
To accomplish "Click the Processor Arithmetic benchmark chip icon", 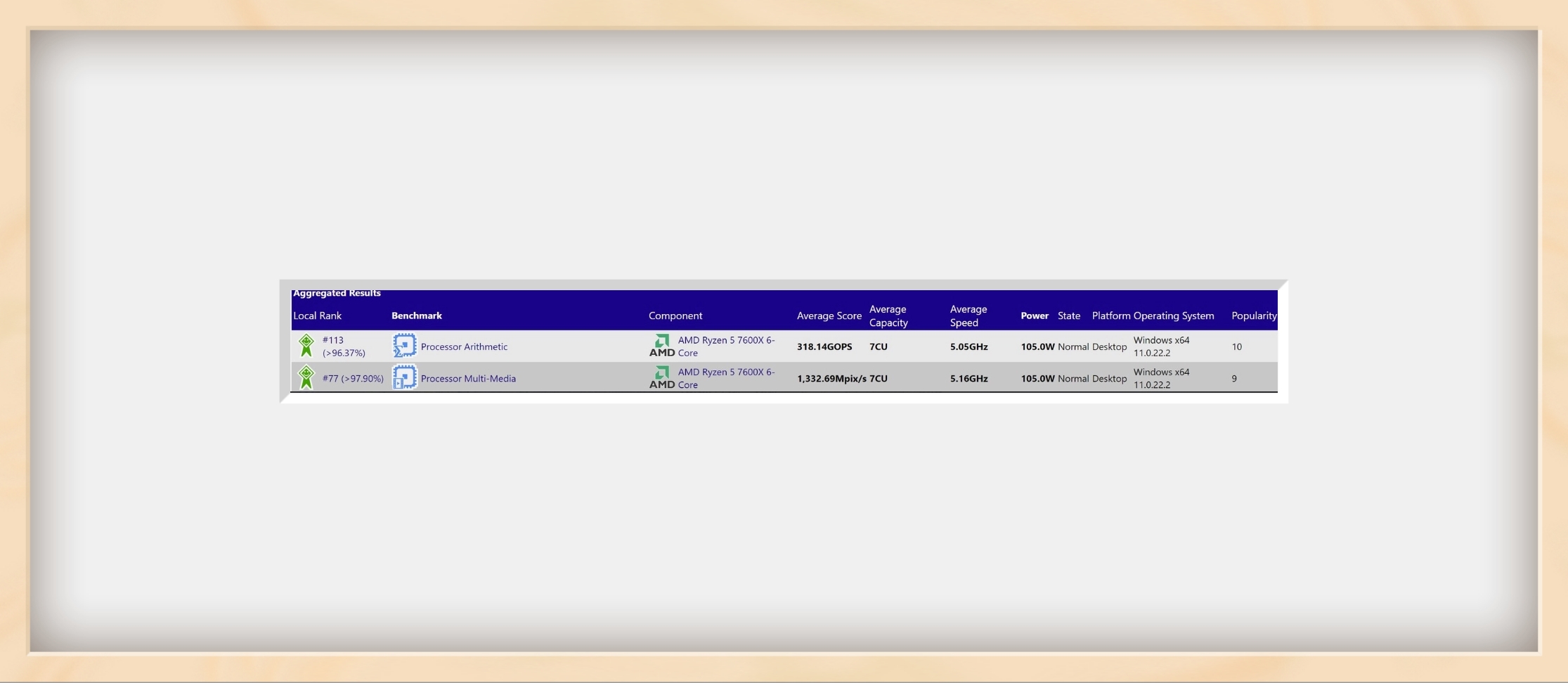I will click(x=404, y=346).
